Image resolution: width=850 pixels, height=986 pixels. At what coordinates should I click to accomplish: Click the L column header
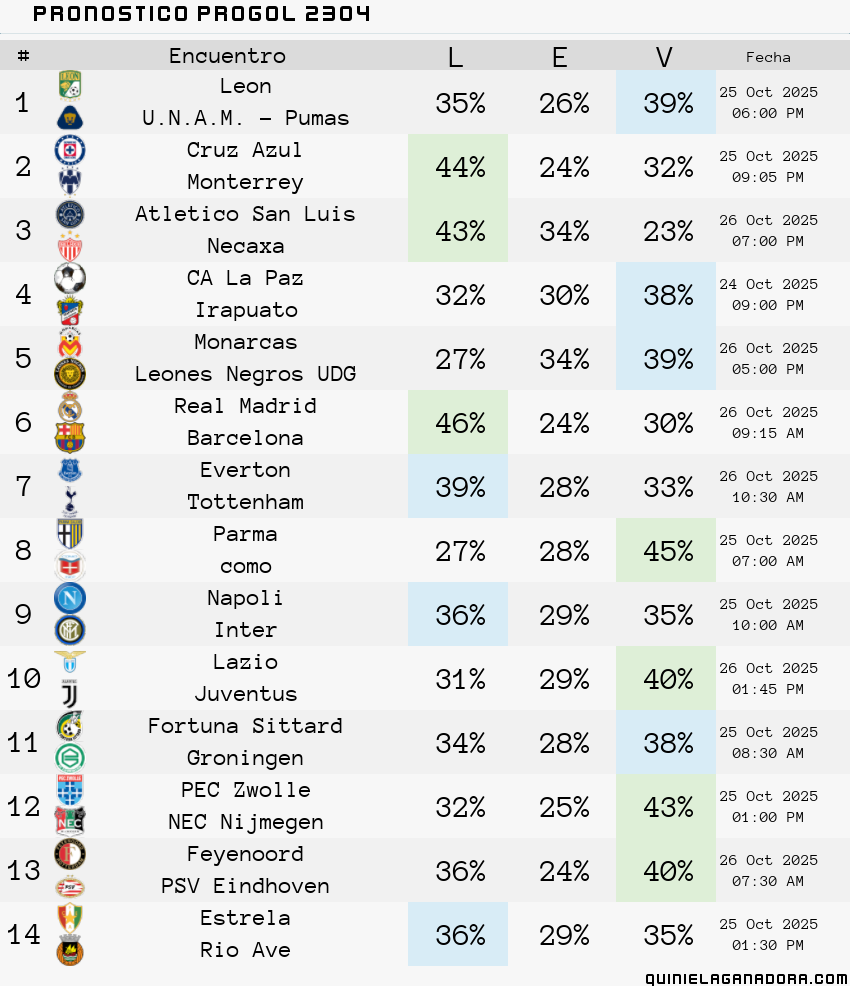point(456,57)
